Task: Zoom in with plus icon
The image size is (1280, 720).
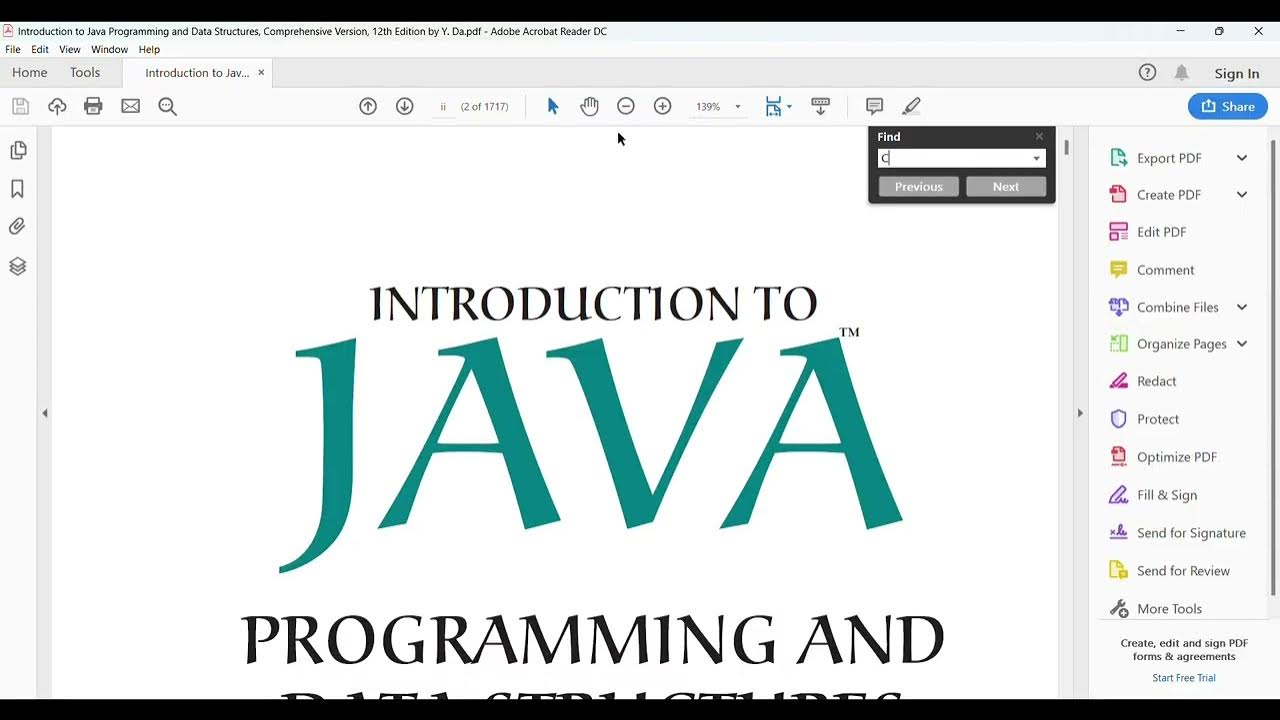Action: click(x=662, y=106)
